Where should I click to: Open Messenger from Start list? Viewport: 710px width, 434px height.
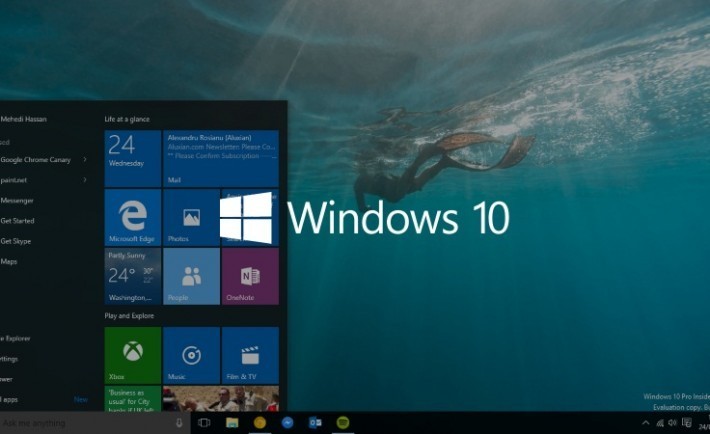coord(17,200)
